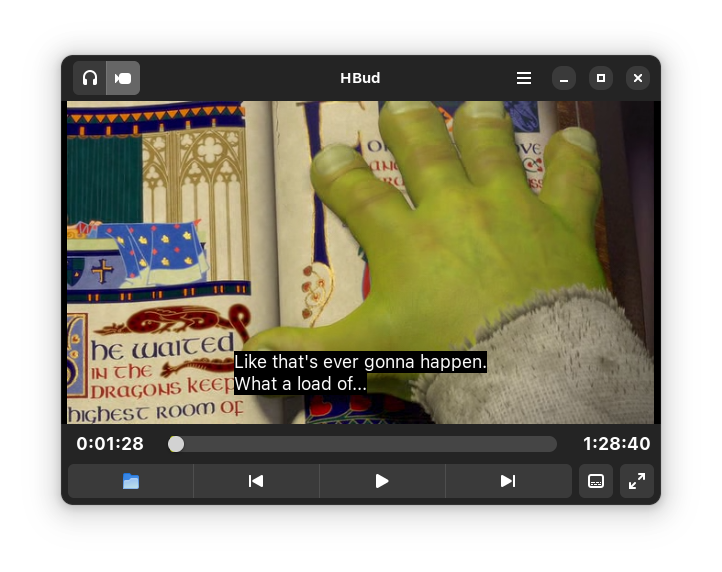Close the HBud window
Image resolution: width=722 pixels, height=572 pixels.
point(638,78)
